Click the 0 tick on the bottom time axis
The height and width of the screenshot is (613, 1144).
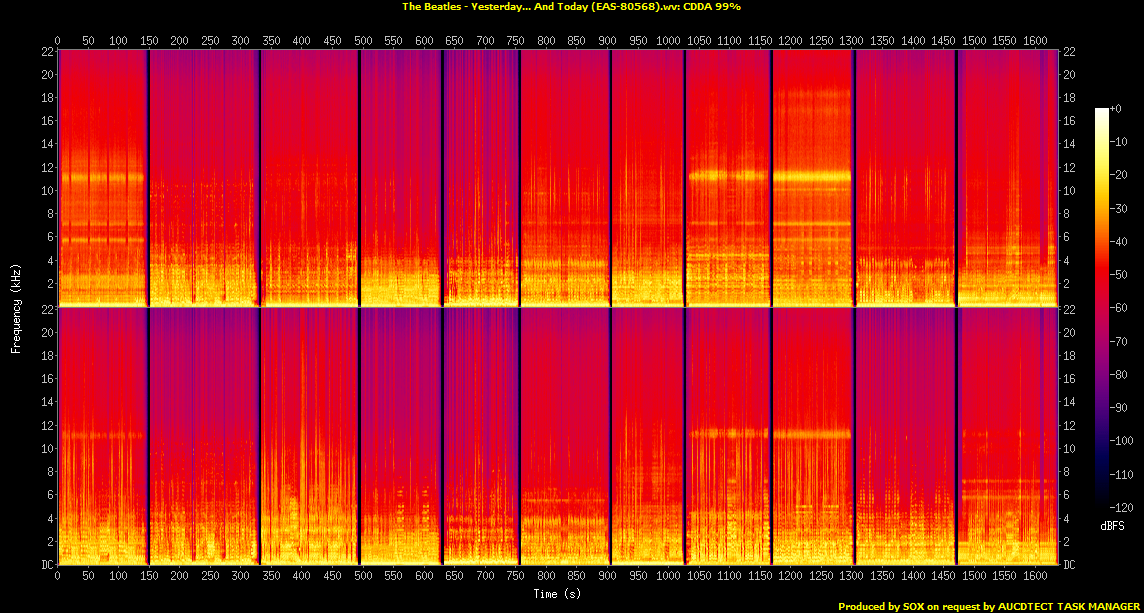point(58,577)
